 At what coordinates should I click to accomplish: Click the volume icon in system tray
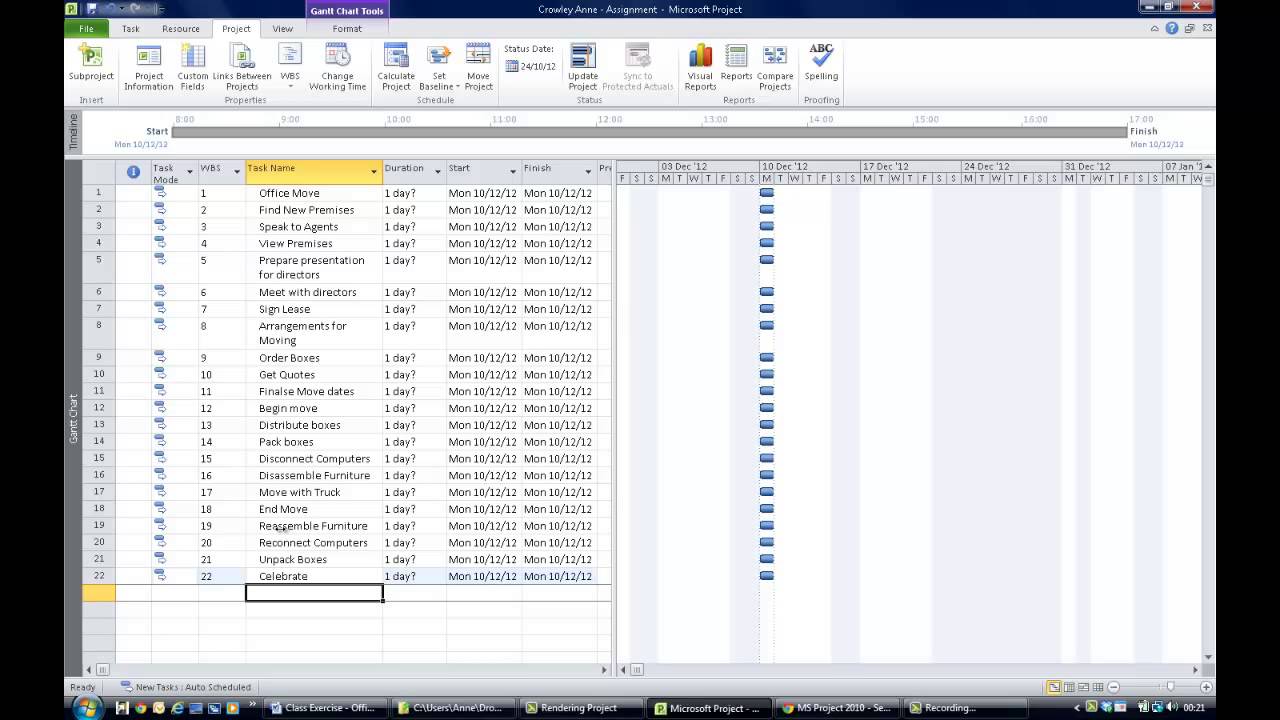[1172, 708]
